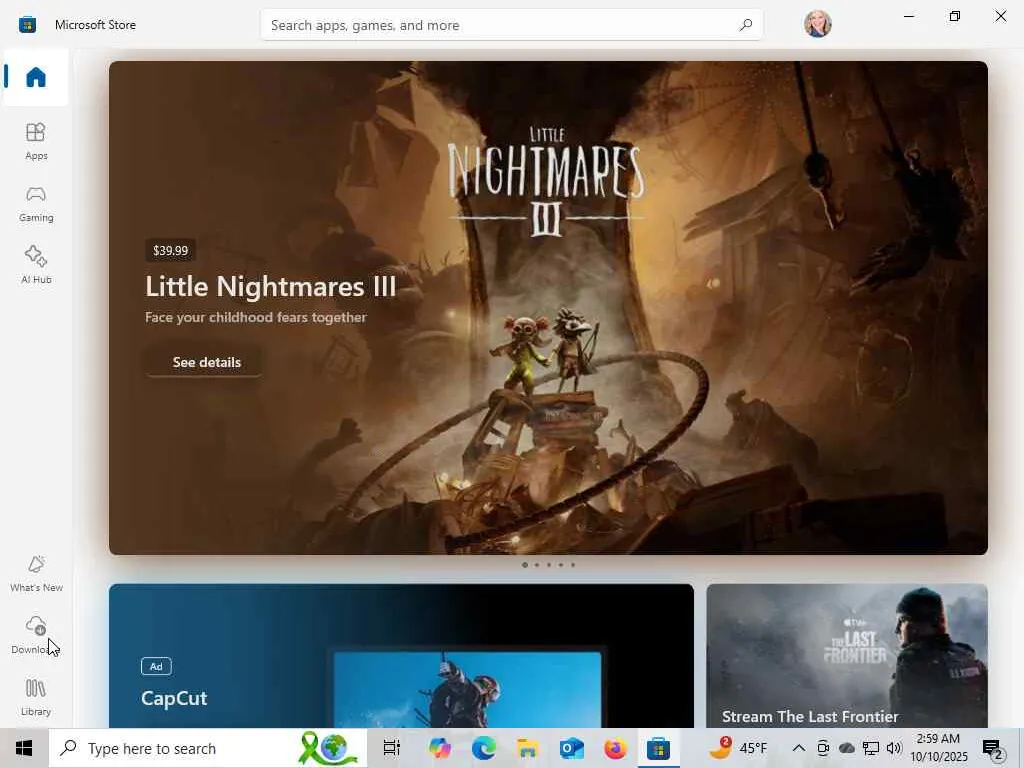1024x768 pixels.
Task: Click the Little Nightmares III title text
Action: coord(270,286)
